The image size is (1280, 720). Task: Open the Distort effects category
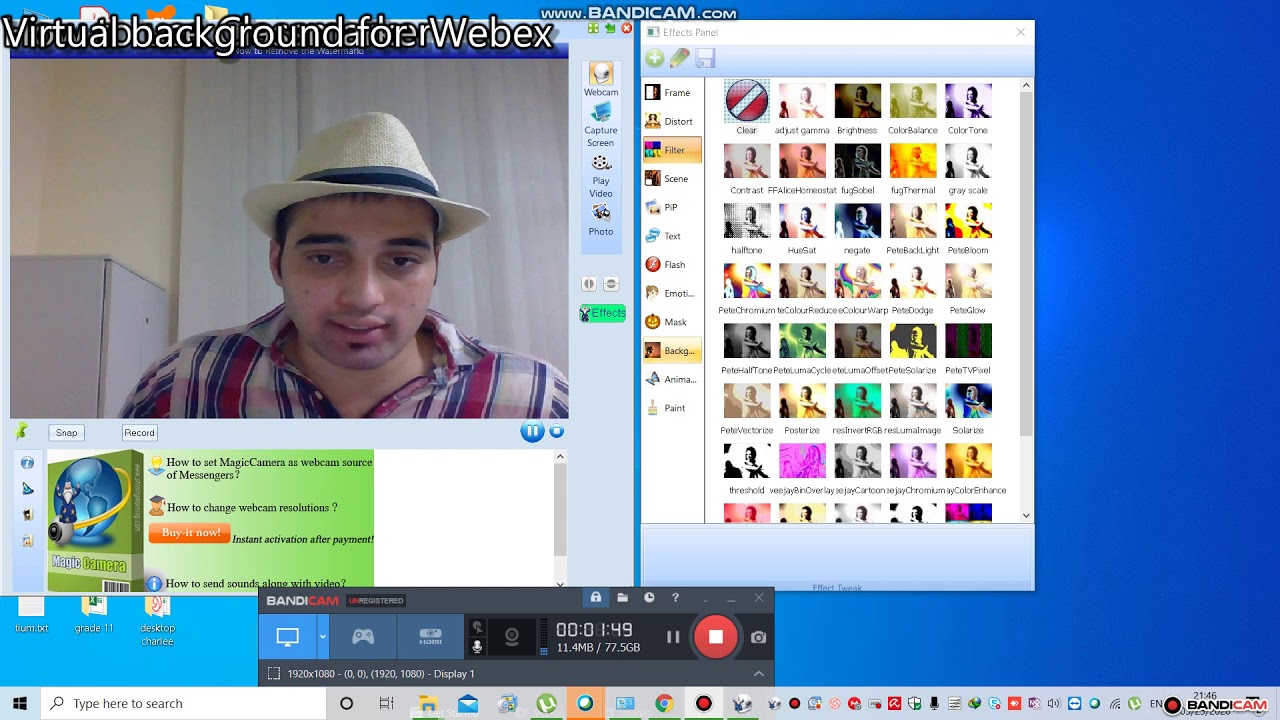pyautogui.click(x=671, y=122)
